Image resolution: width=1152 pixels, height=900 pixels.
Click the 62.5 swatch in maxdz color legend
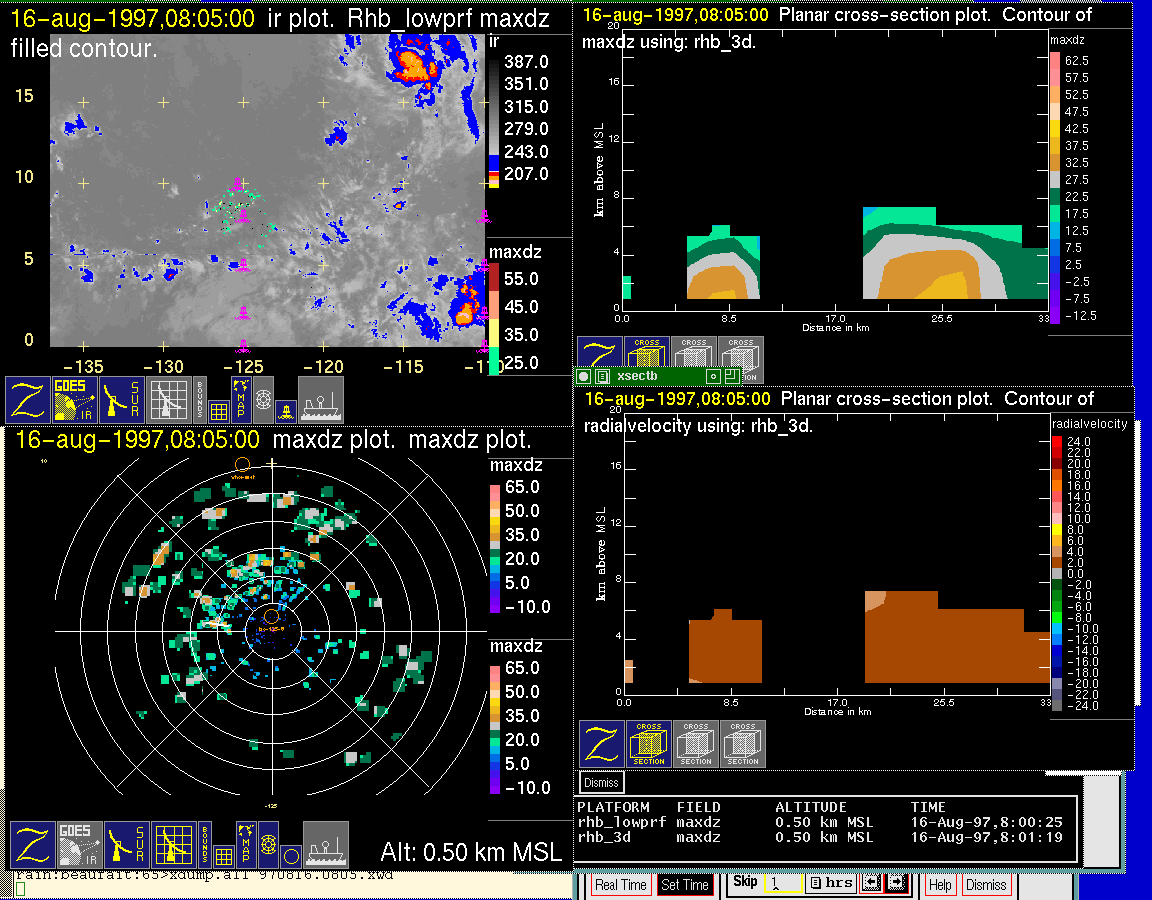click(1055, 60)
